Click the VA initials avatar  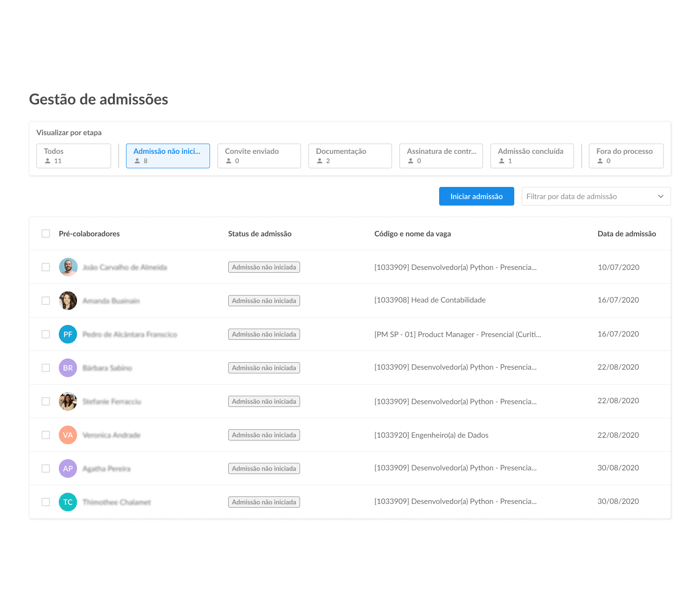[68, 435]
